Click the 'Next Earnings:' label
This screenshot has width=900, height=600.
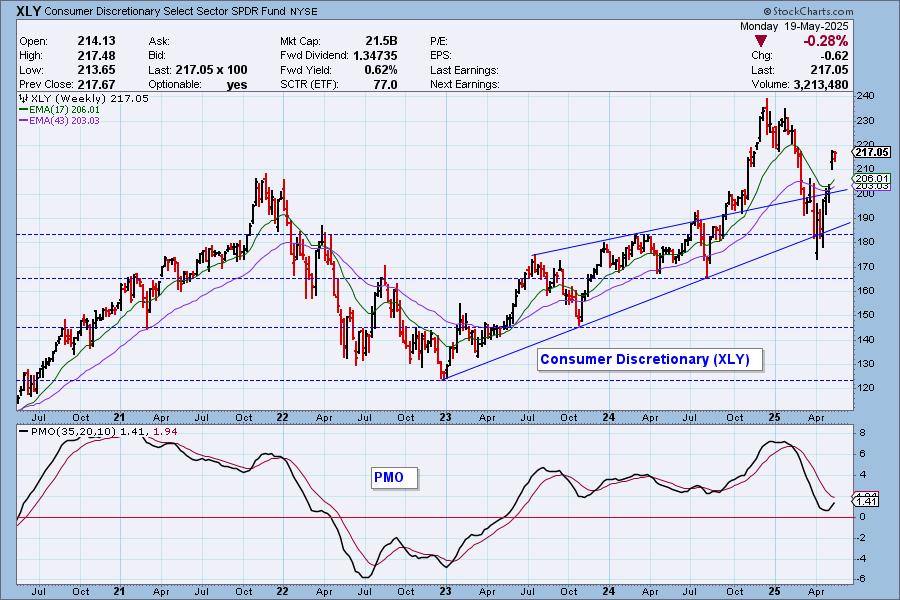(465, 84)
